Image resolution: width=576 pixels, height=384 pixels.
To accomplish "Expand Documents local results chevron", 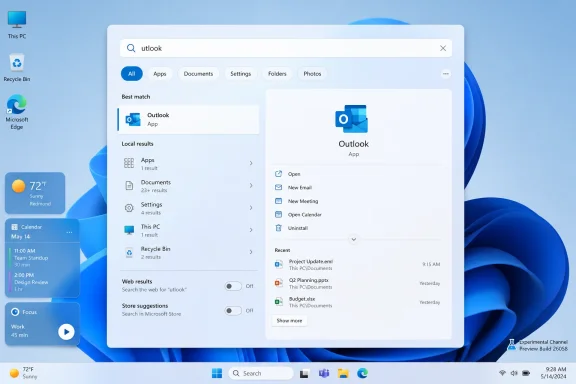I will (251, 185).
